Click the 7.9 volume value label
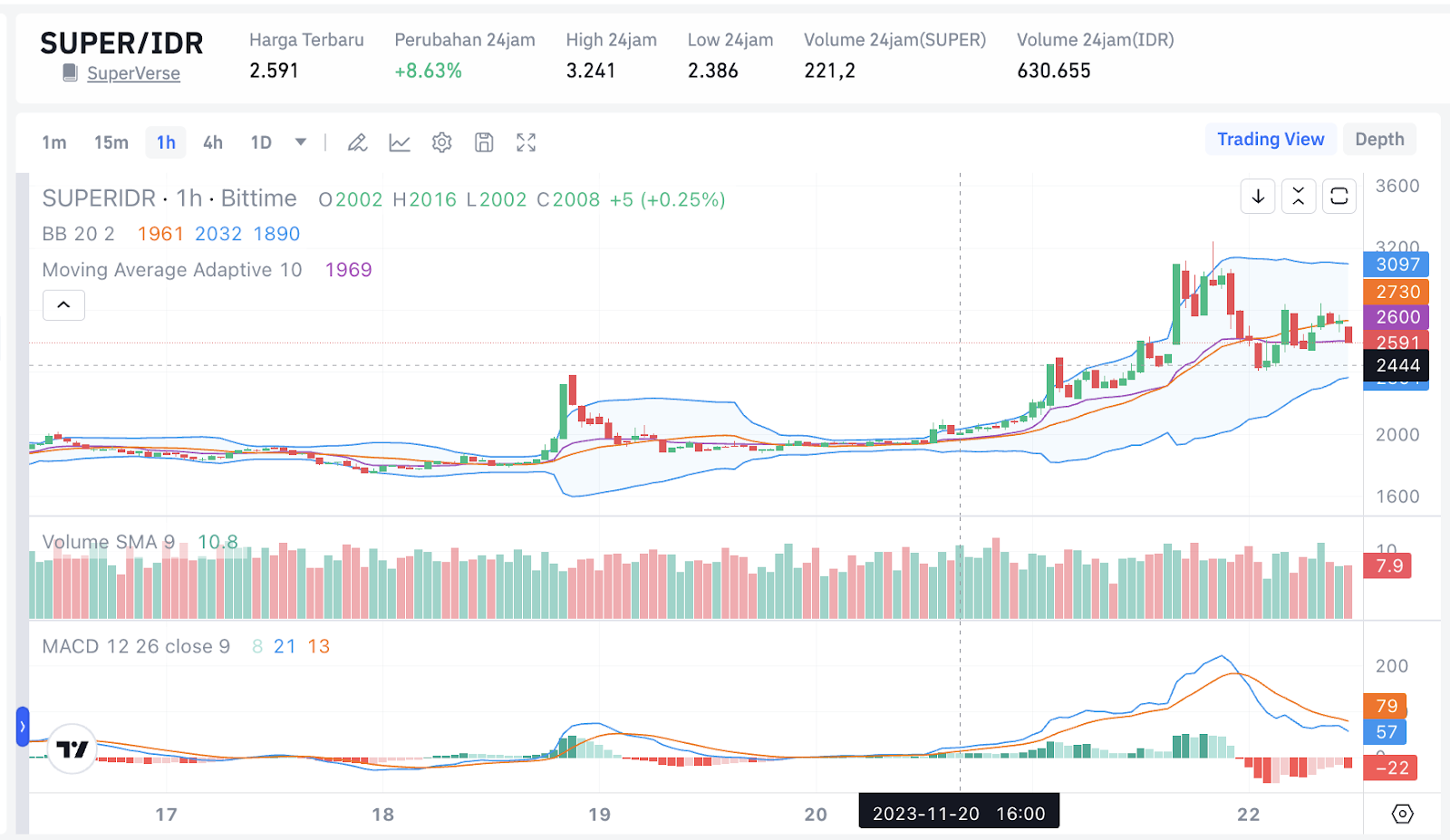This screenshot has height=840, width=1450. coord(1388,566)
